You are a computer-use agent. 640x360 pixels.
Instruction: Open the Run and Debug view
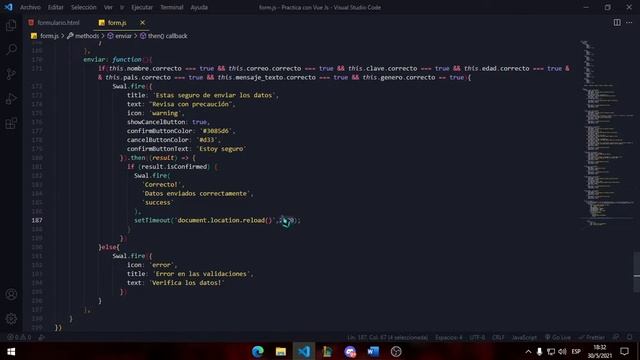(x=11, y=98)
